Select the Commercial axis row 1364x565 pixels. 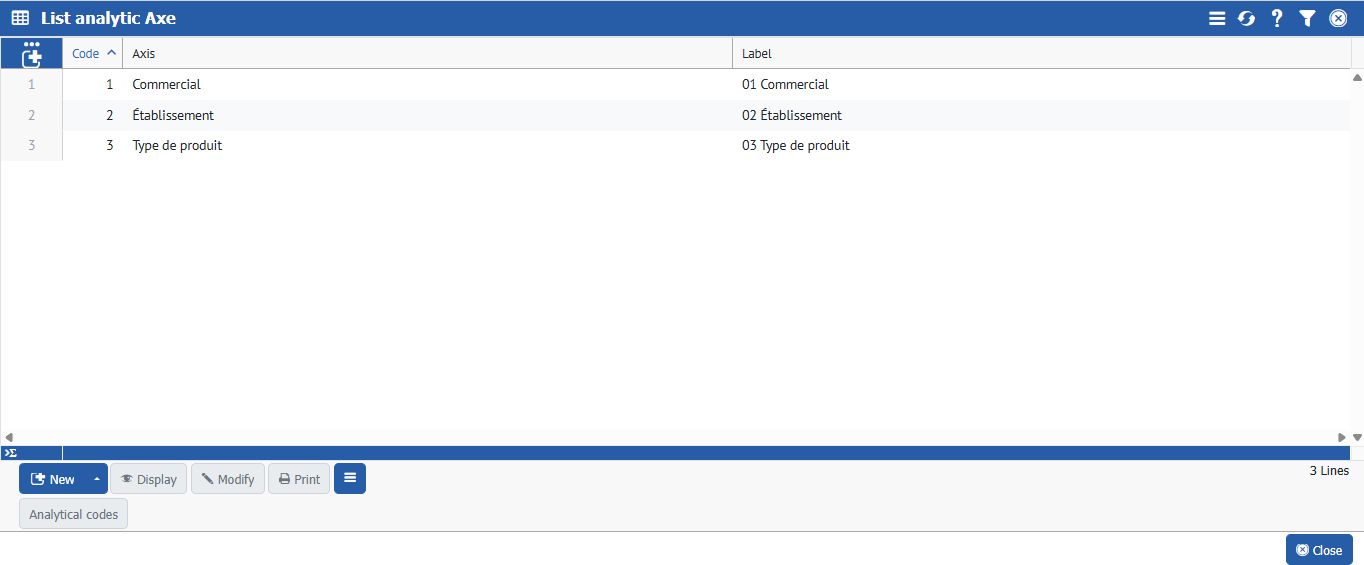coord(167,85)
